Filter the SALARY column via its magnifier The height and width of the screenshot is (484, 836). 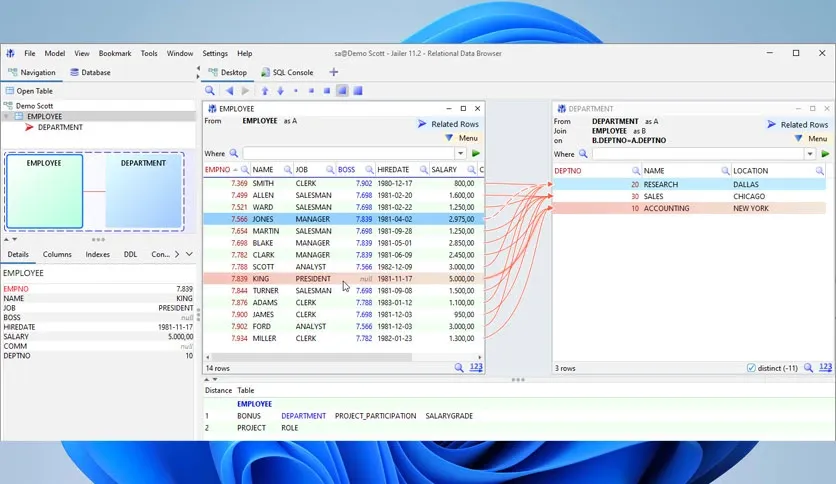point(471,170)
